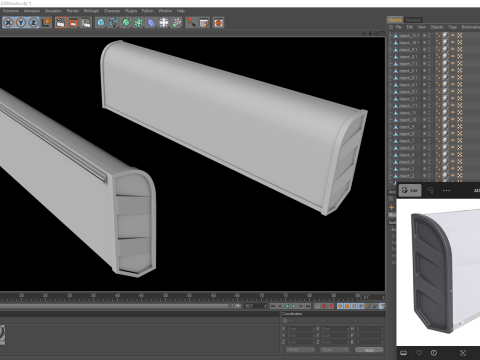Screen dimensions: 480x360
Task: Toggle the Z axis lock
Action: (x=33, y=23)
